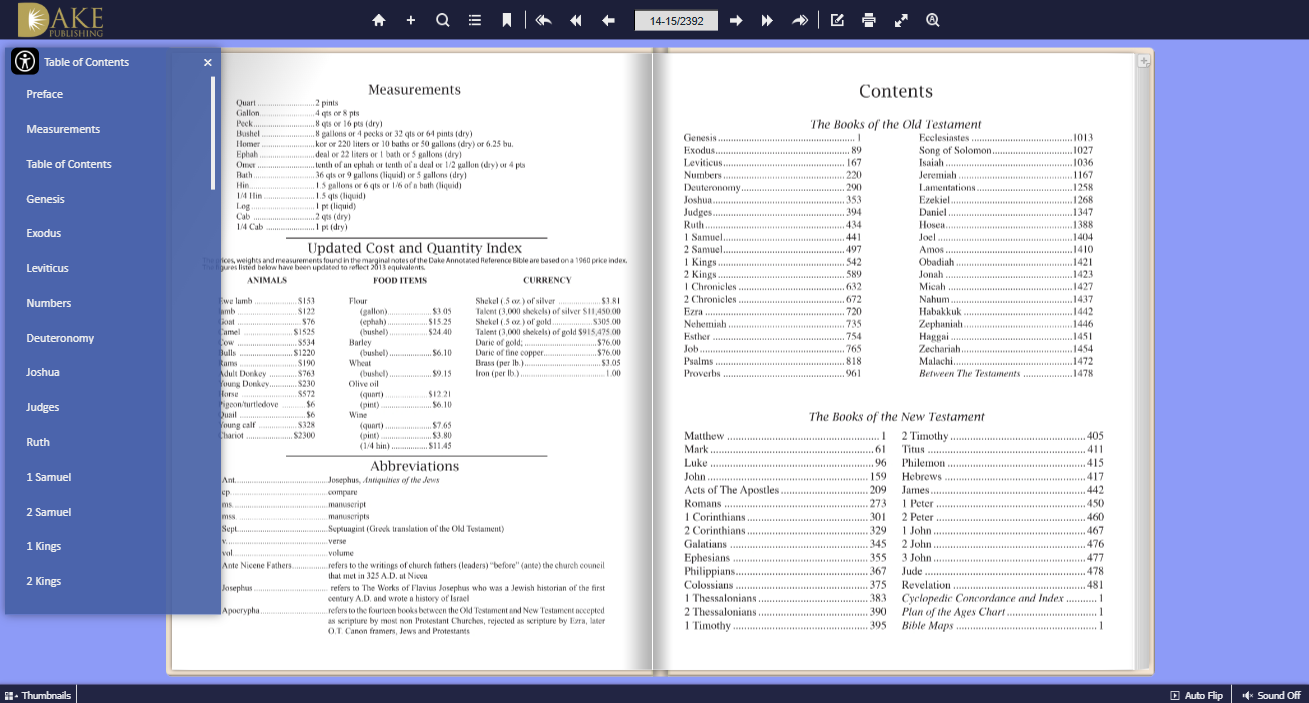This screenshot has height=703, width=1309.
Task: Click the zoom magnifier icon
Action: click(933, 20)
